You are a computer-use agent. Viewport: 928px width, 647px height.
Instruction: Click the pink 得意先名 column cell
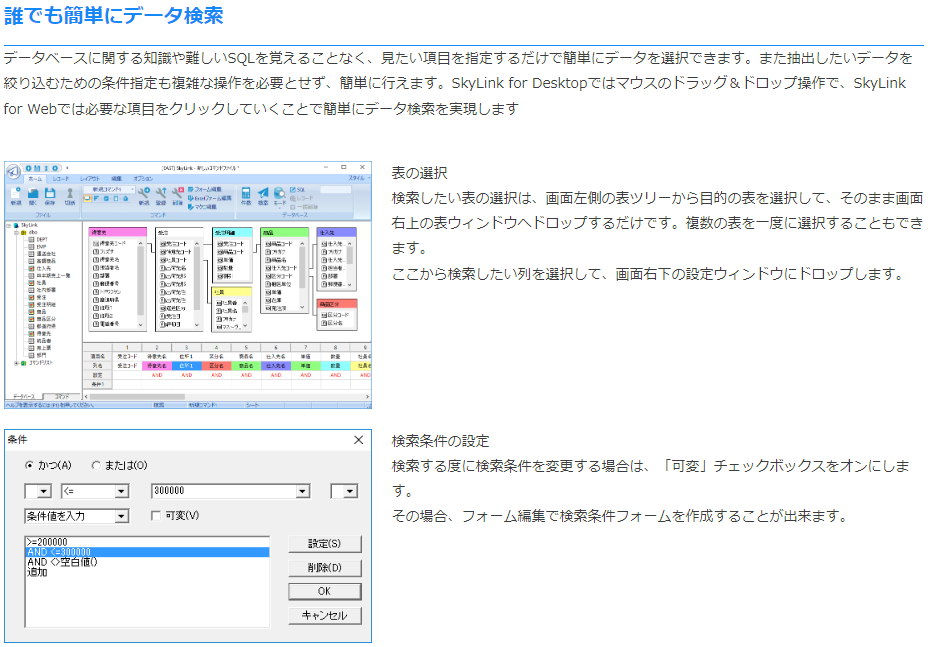(x=157, y=366)
